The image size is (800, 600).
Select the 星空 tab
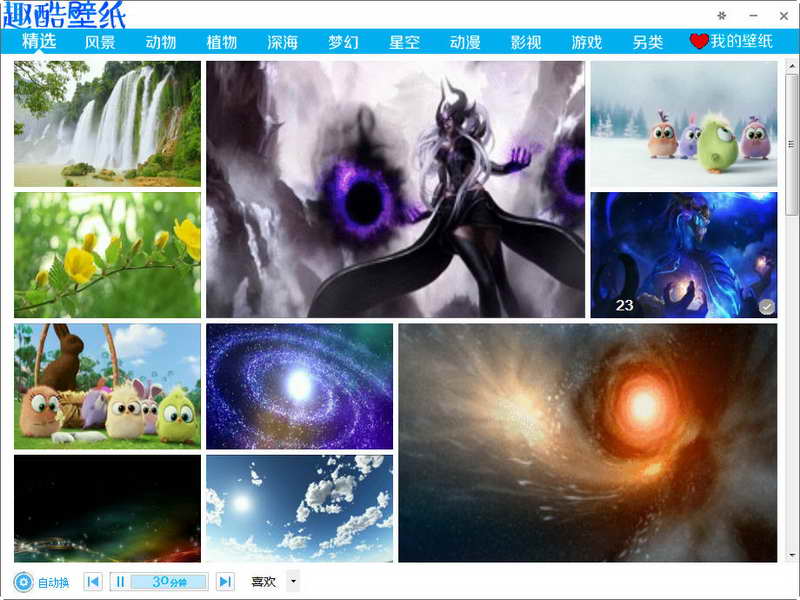pos(404,42)
